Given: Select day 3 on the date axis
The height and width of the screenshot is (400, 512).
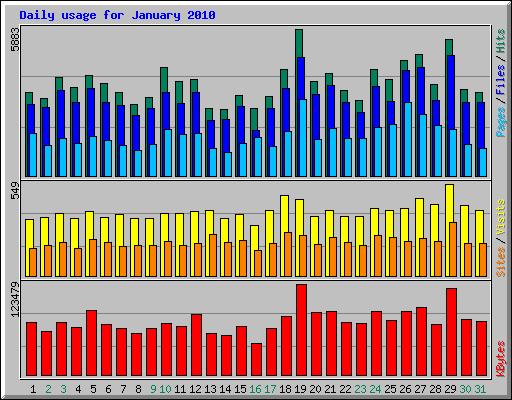Looking at the screenshot, I should 63,389.
